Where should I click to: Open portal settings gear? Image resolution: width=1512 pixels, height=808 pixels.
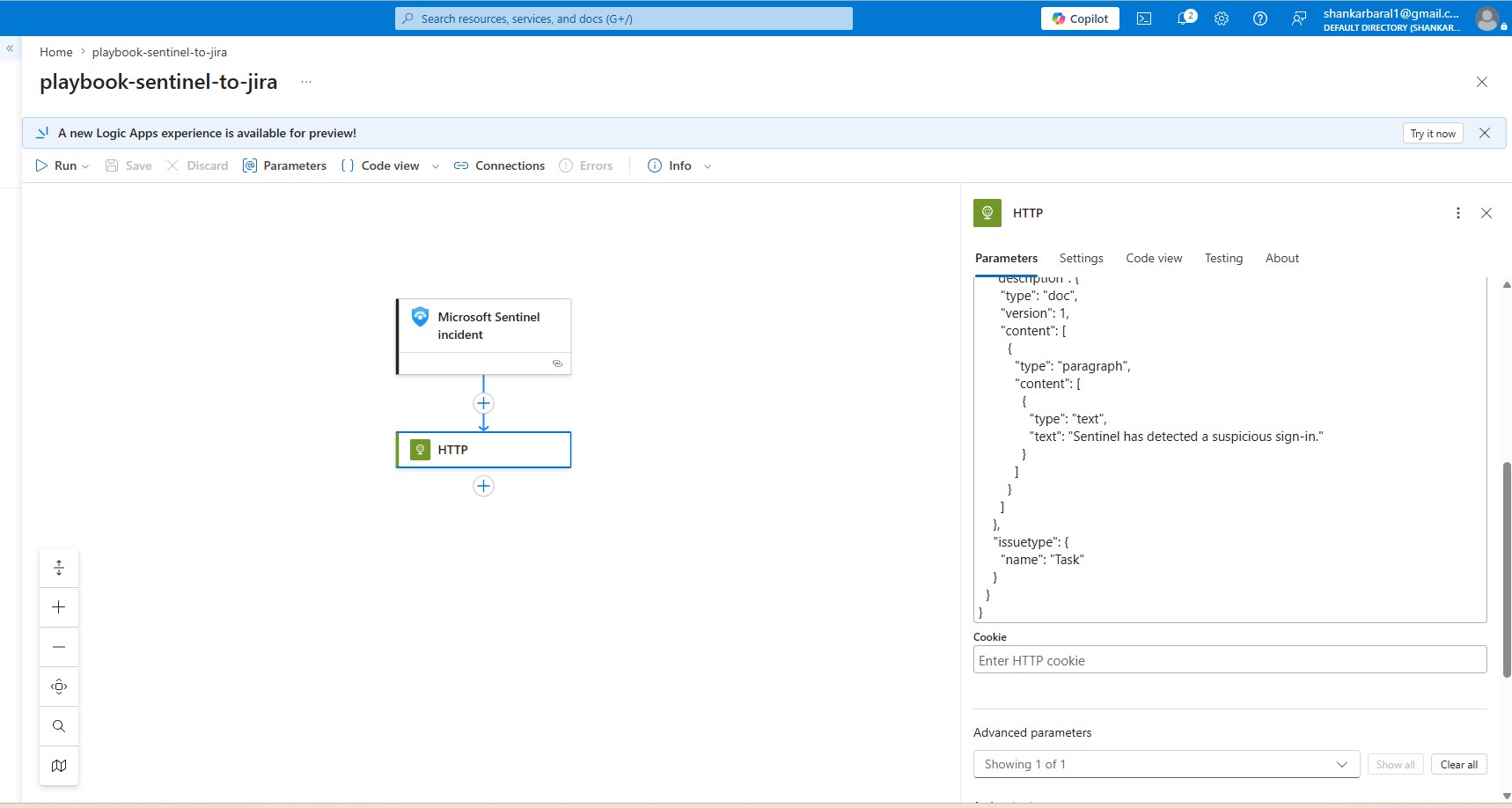(1222, 18)
